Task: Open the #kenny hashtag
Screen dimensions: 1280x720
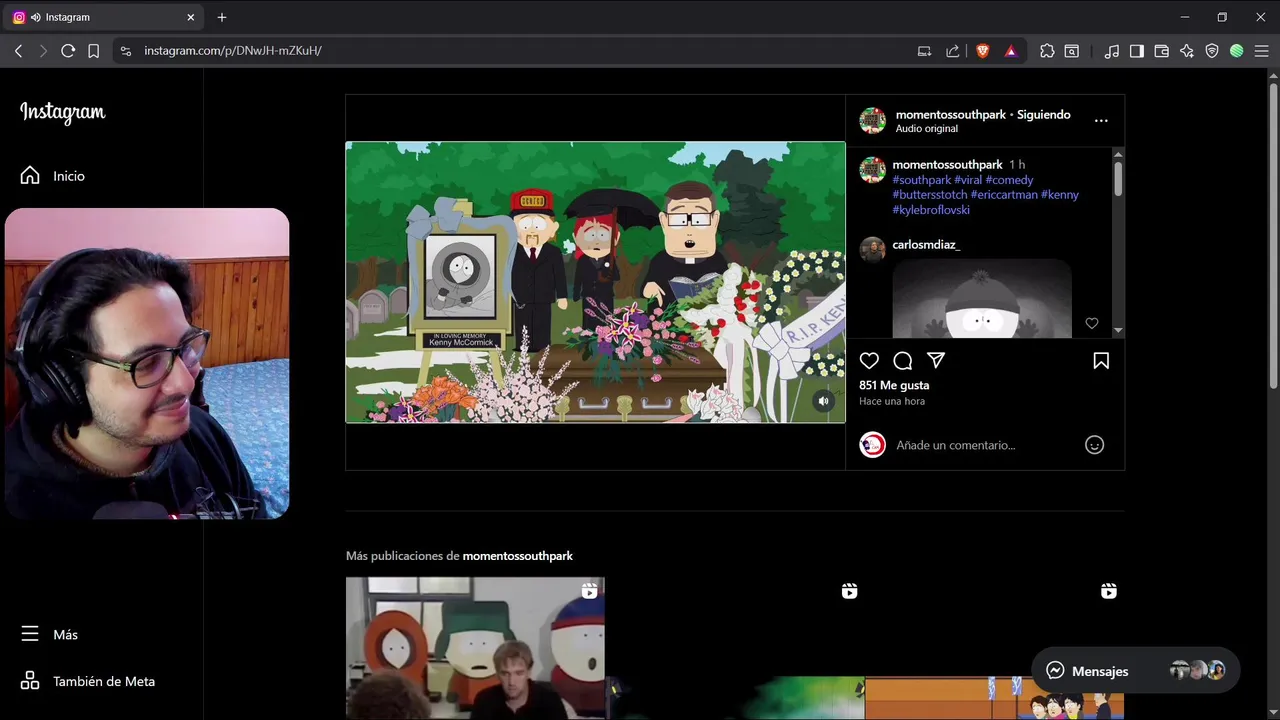Action: point(1060,195)
